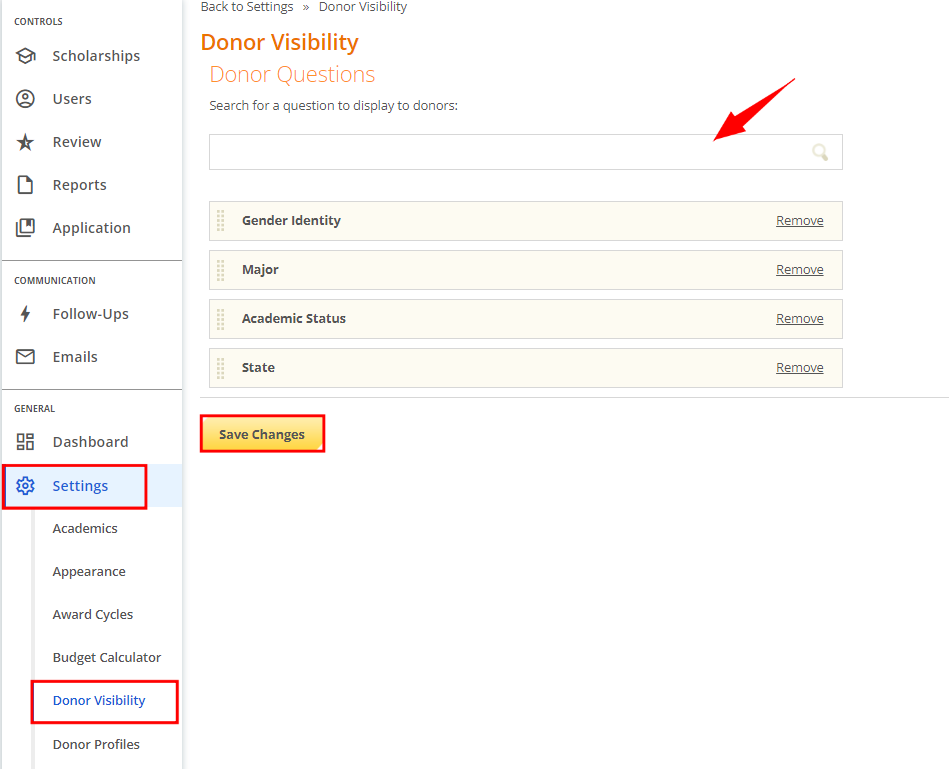Go to Donor Profiles settings
949x769 pixels.
tap(96, 744)
